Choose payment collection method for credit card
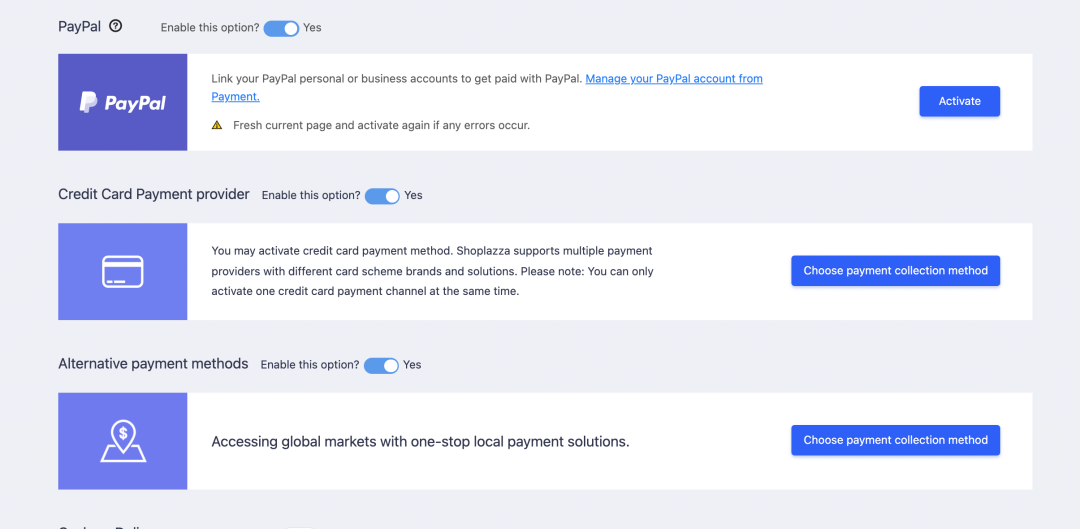Image resolution: width=1080 pixels, height=529 pixels. coord(895,271)
